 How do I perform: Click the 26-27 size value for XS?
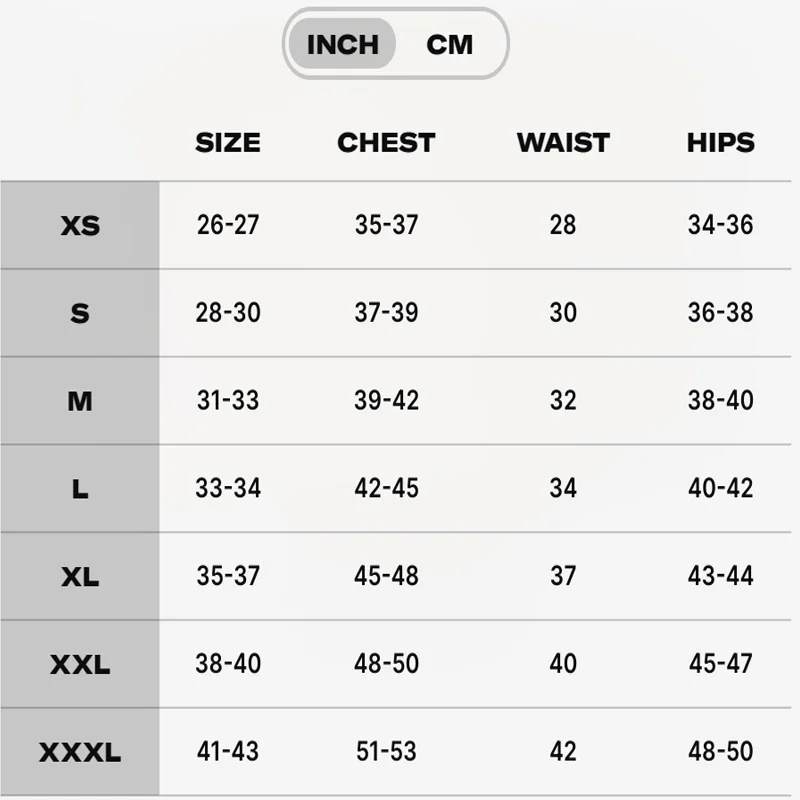(x=228, y=225)
